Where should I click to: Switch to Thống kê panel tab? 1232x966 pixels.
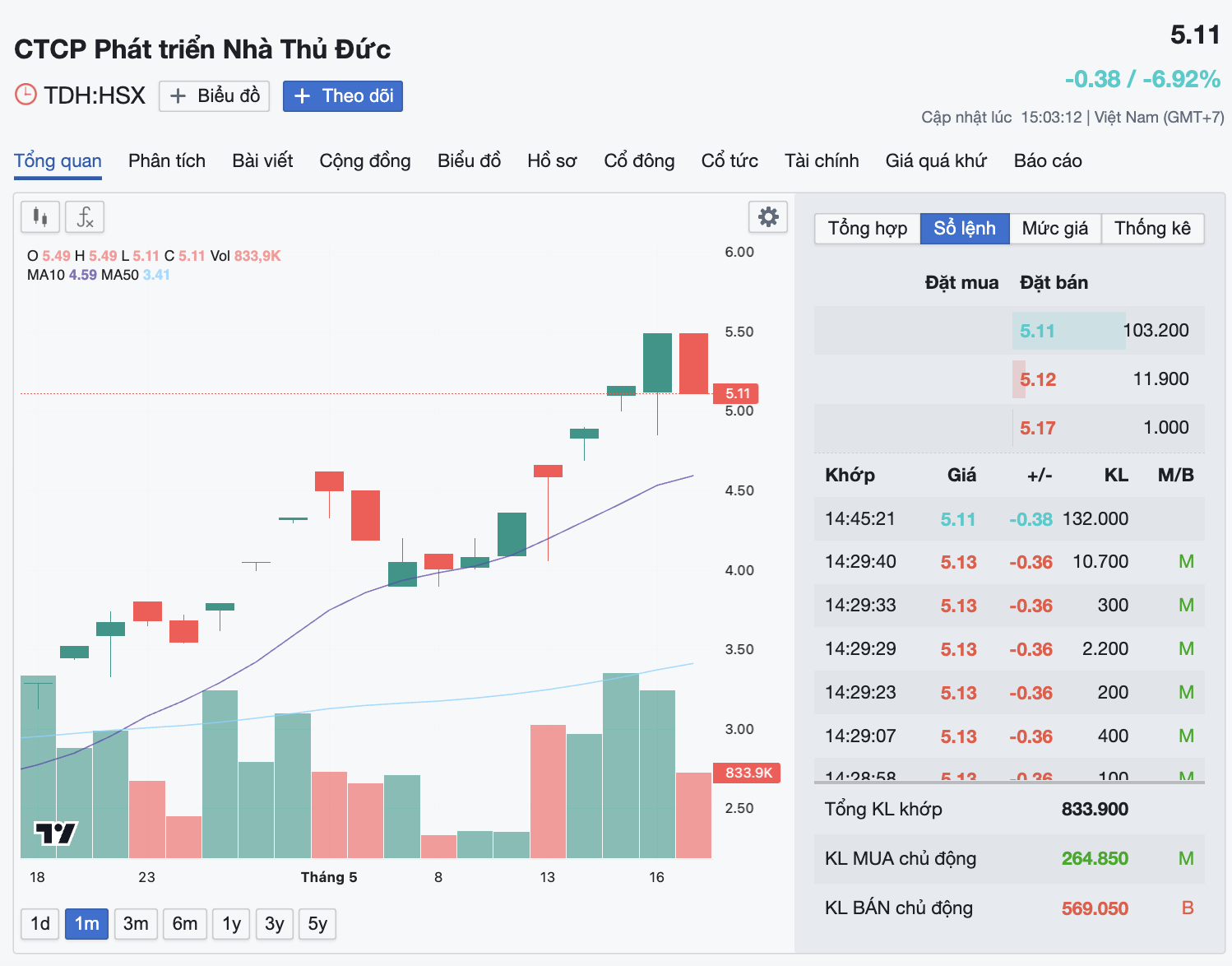(1153, 229)
